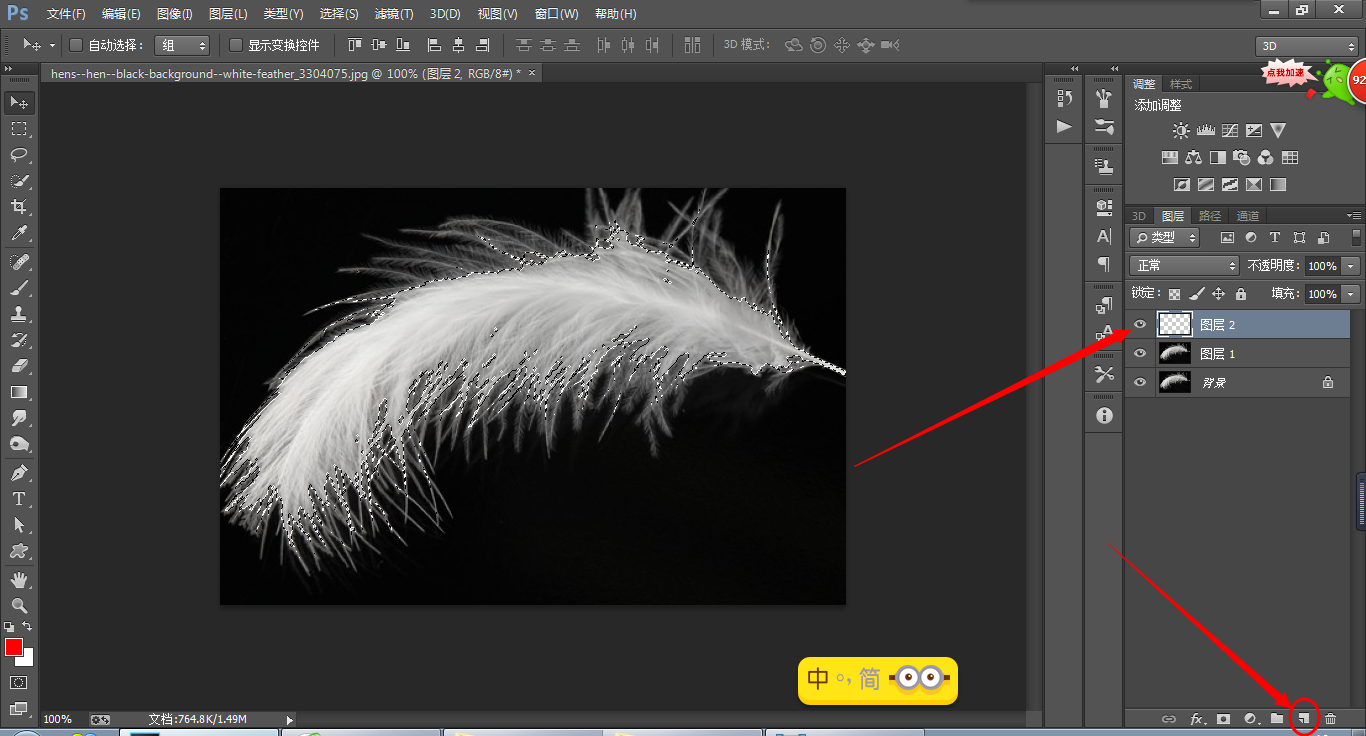Open the 填充 fill arrow
The height and width of the screenshot is (736, 1366).
(x=1352, y=294)
